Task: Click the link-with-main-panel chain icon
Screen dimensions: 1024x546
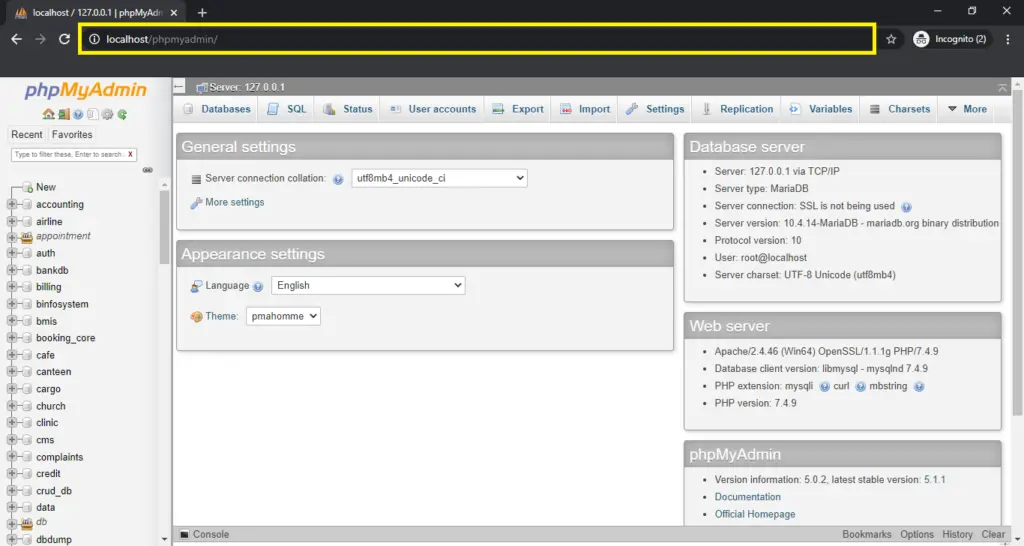Action: (148, 170)
